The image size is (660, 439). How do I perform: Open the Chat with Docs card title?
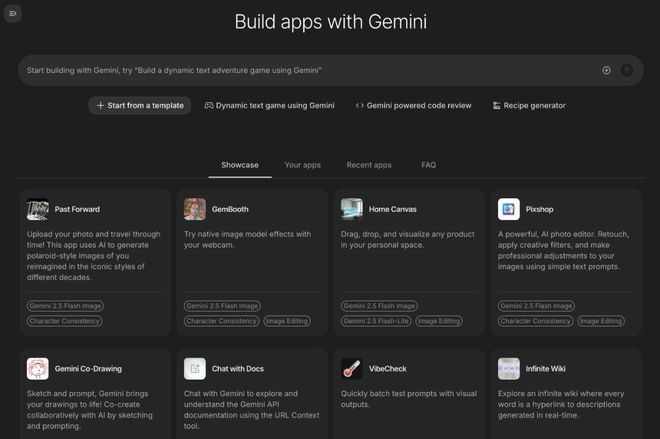coord(237,369)
